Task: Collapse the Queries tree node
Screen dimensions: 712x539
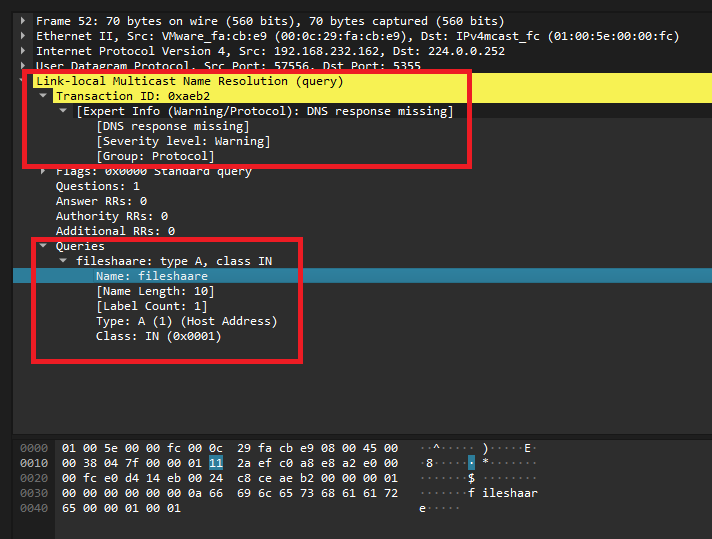Action: [44, 246]
